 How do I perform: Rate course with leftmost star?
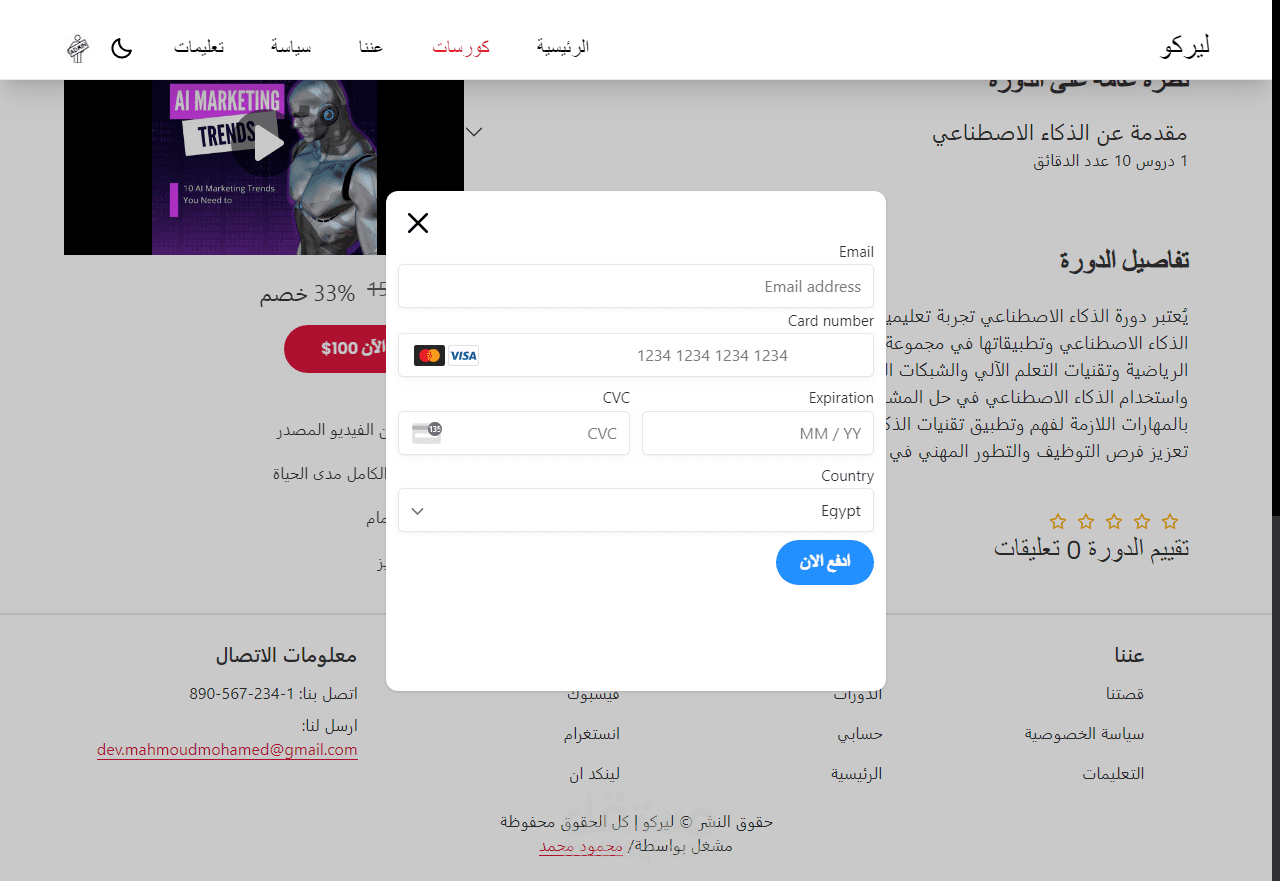(1058, 521)
